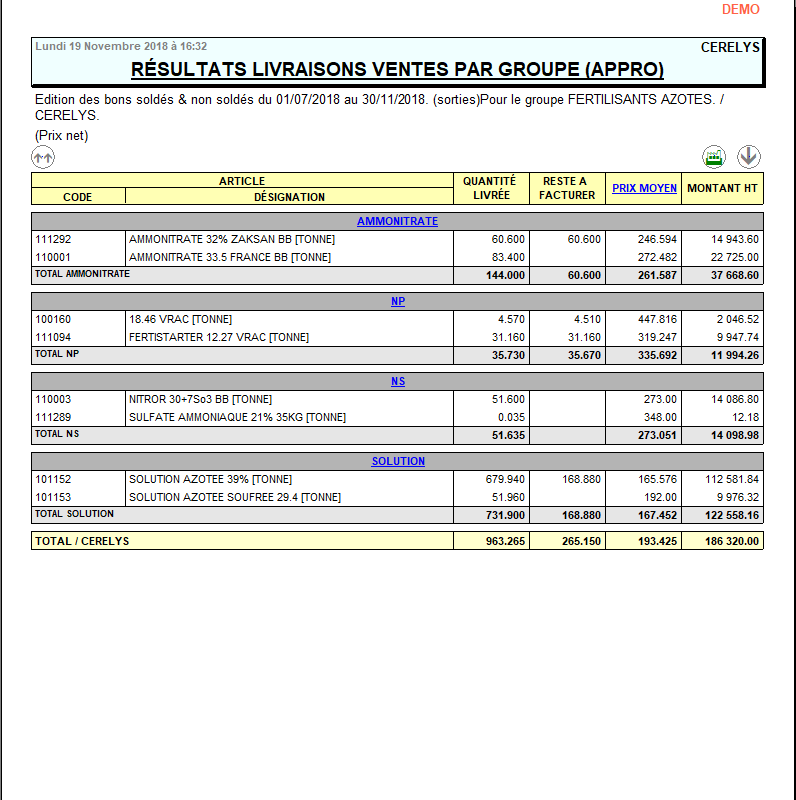This screenshot has width=796, height=800.
Task: Click the red DEMO label
Action: click(x=740, y=10)
